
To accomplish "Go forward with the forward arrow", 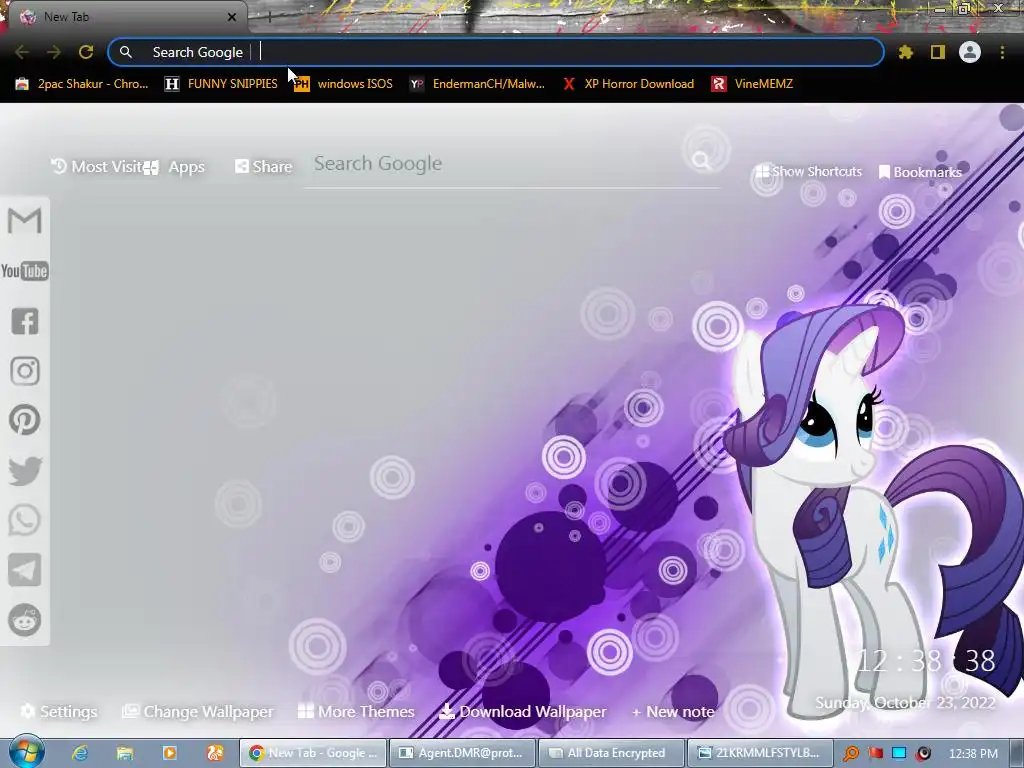I will (x=54, y=52).
